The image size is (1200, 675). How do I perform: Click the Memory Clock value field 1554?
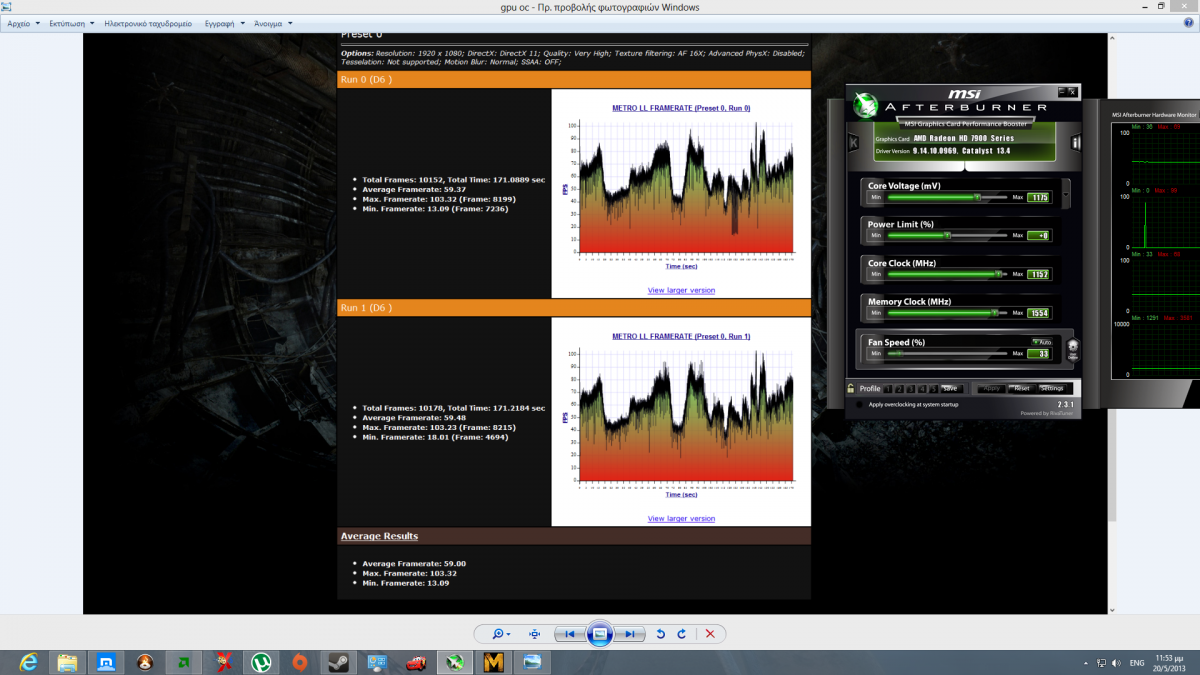pyautogui.click(x=1040, y=313)
